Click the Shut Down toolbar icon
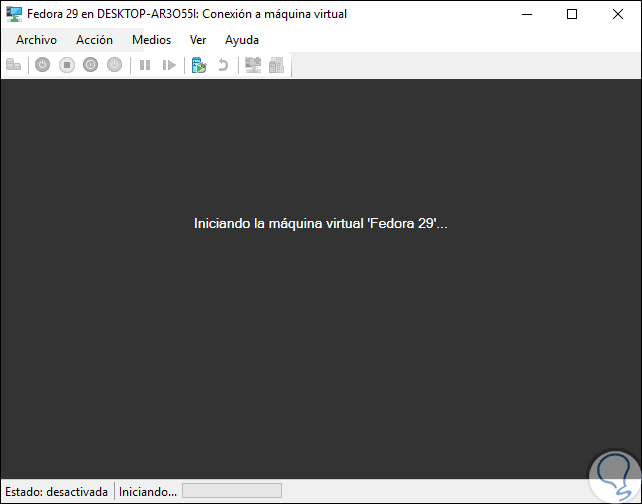This screenshot has height=504, width=642. [90, 65]
